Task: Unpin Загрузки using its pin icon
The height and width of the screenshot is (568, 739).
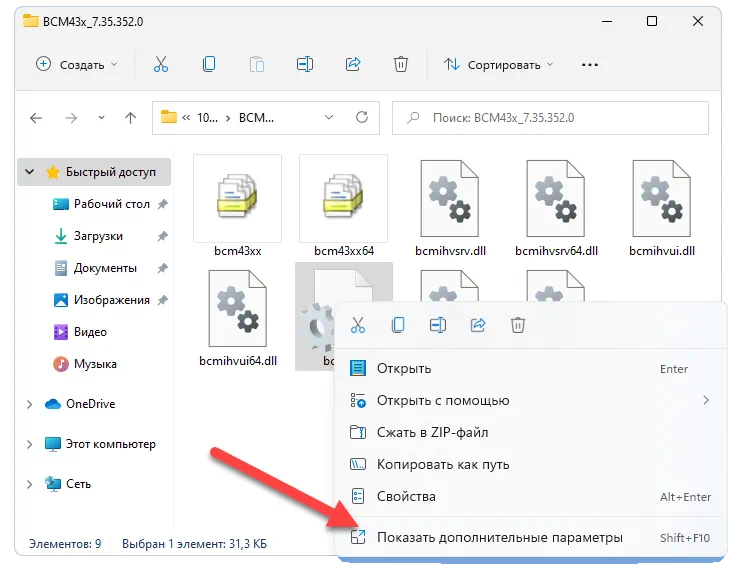Action: point(163,236)
